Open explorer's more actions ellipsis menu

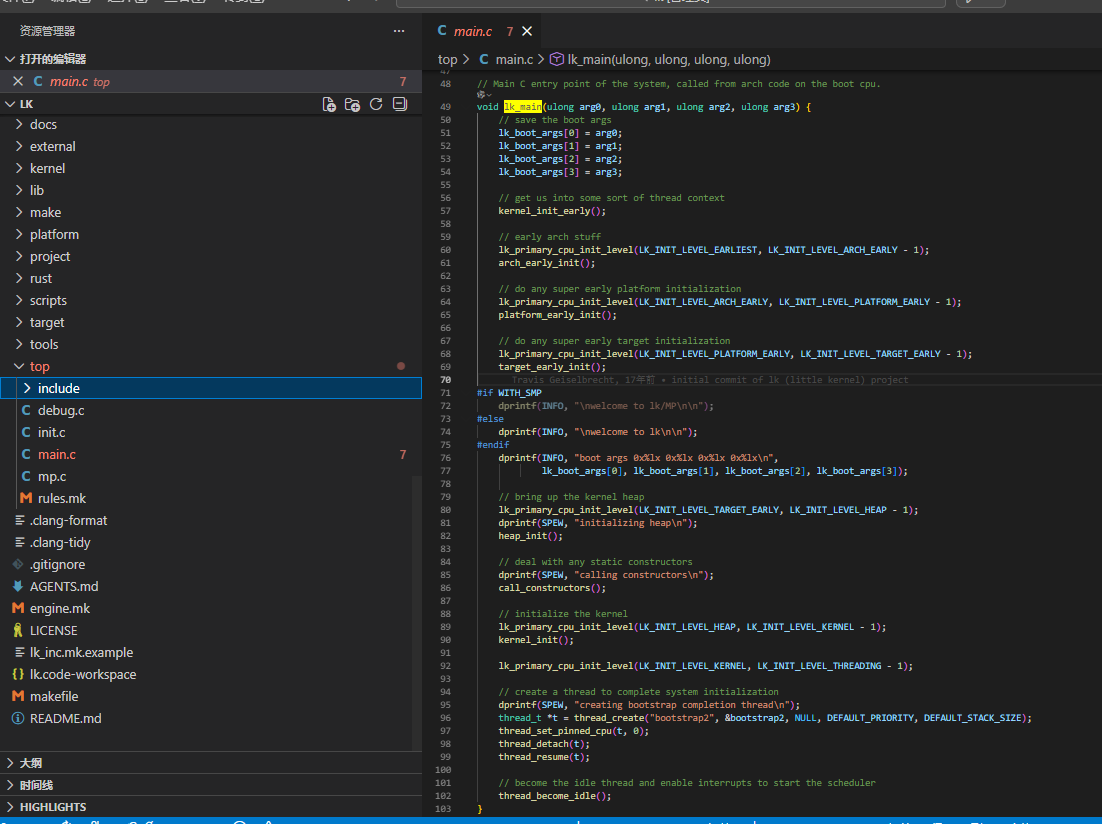coord(399,31)
